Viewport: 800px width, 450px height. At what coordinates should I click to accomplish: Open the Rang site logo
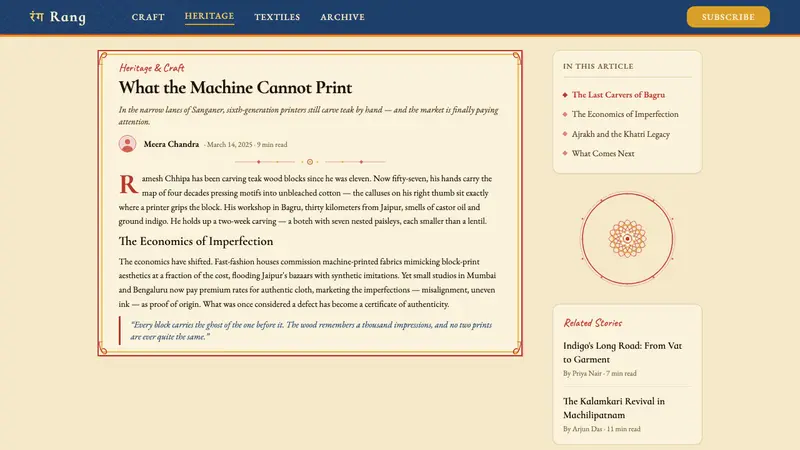pyautogui.click(x=58, y=17)
